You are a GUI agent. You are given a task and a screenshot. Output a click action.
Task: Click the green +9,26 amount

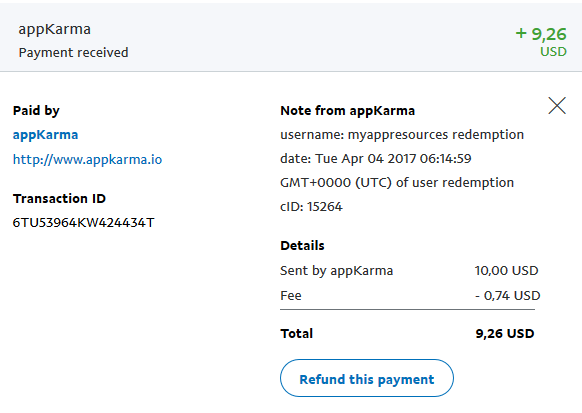coord(541,34)
